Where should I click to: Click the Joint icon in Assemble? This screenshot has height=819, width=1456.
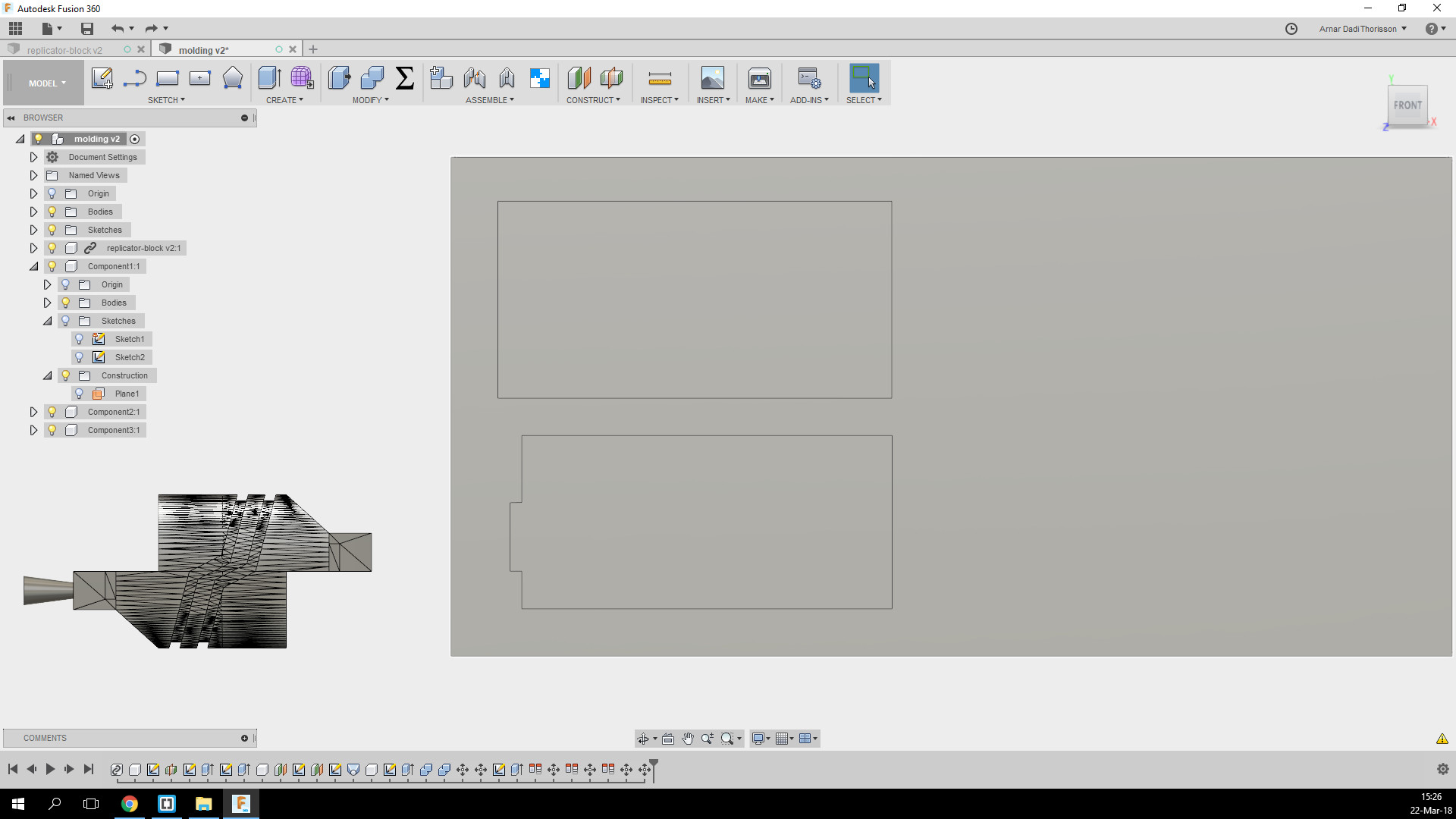point(475,78)
